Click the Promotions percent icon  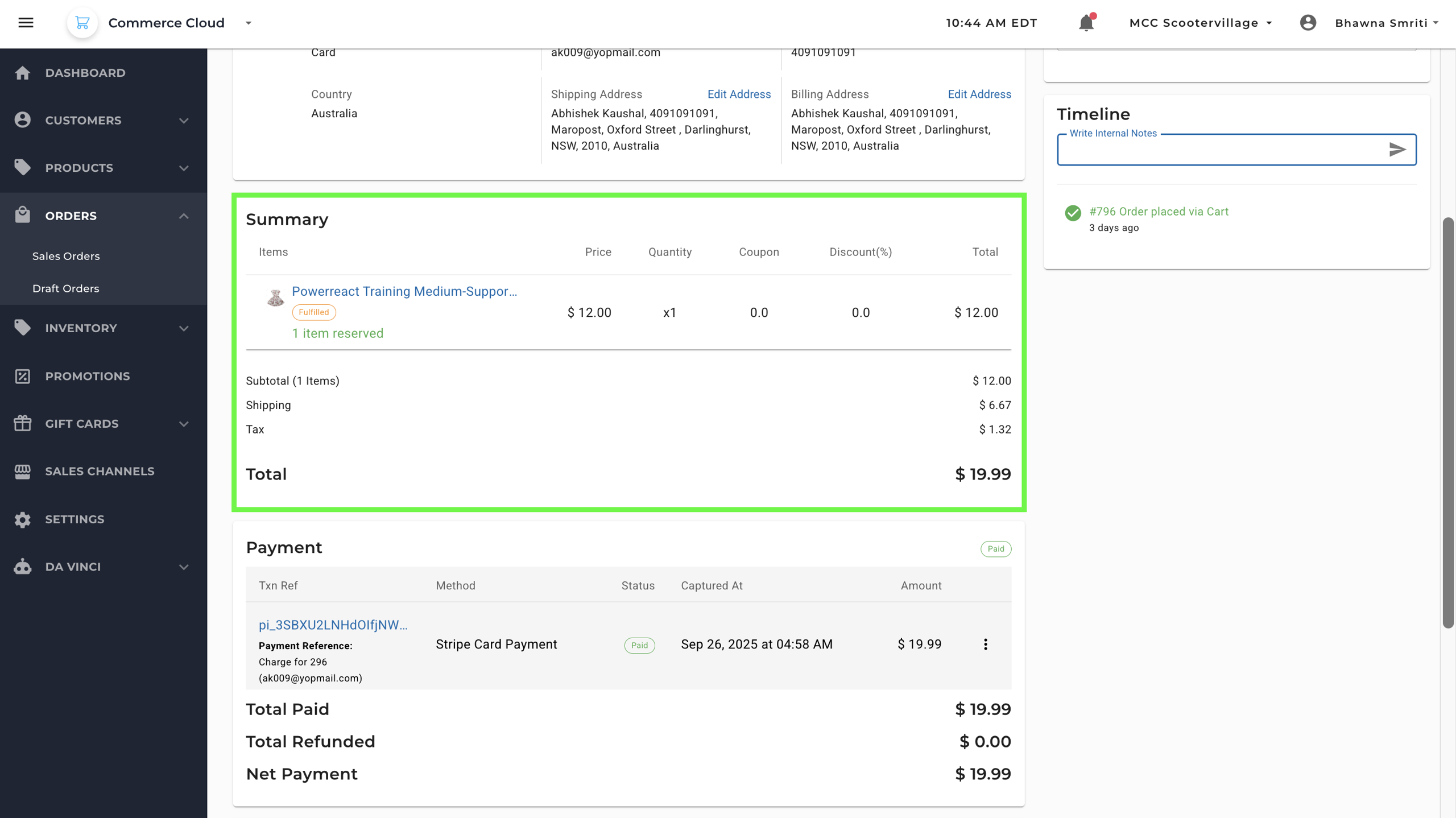23,376
